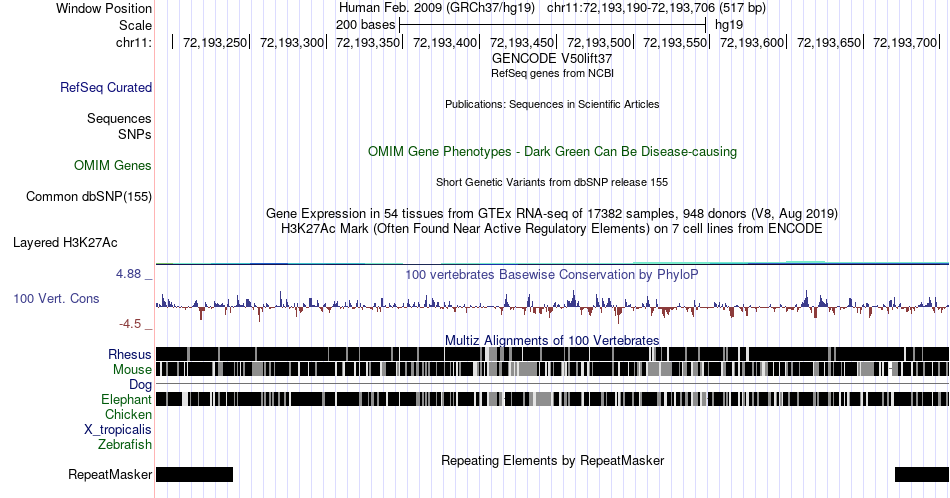Click the GENCODE V50lift37 track title
This screenshot has width=950, height=498.
[552, 59]
